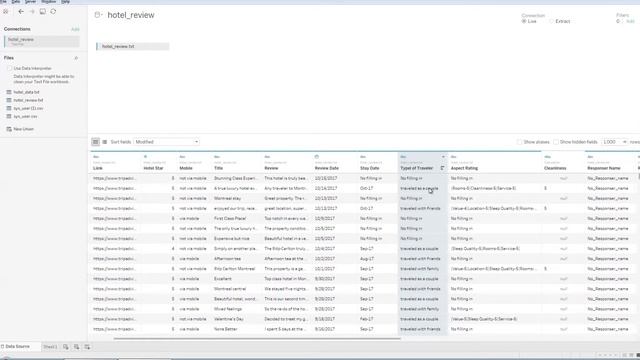Open the File menu
The image size is (640, 360).
point(3,2)
